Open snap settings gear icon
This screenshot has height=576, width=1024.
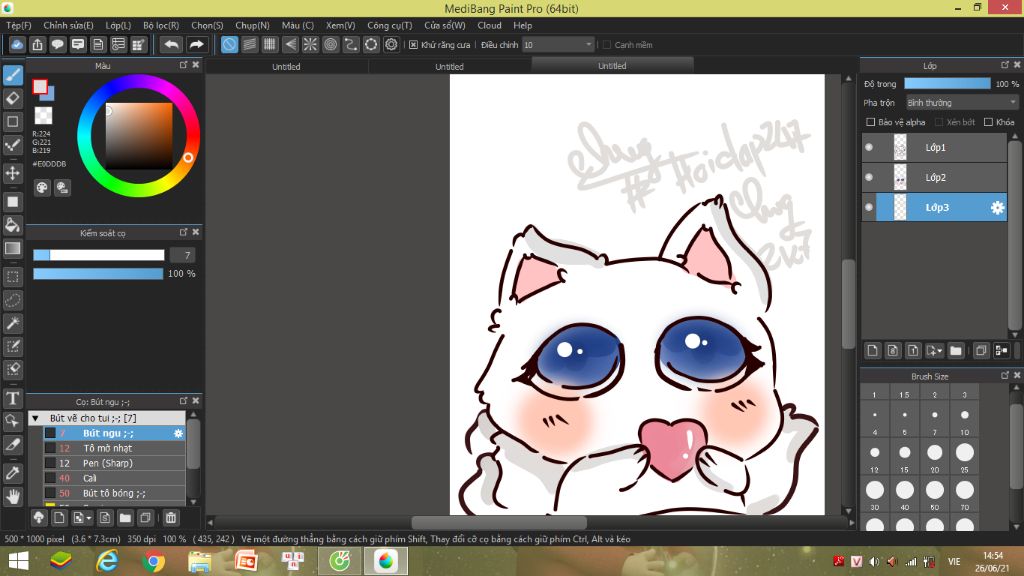pos(391,44)
